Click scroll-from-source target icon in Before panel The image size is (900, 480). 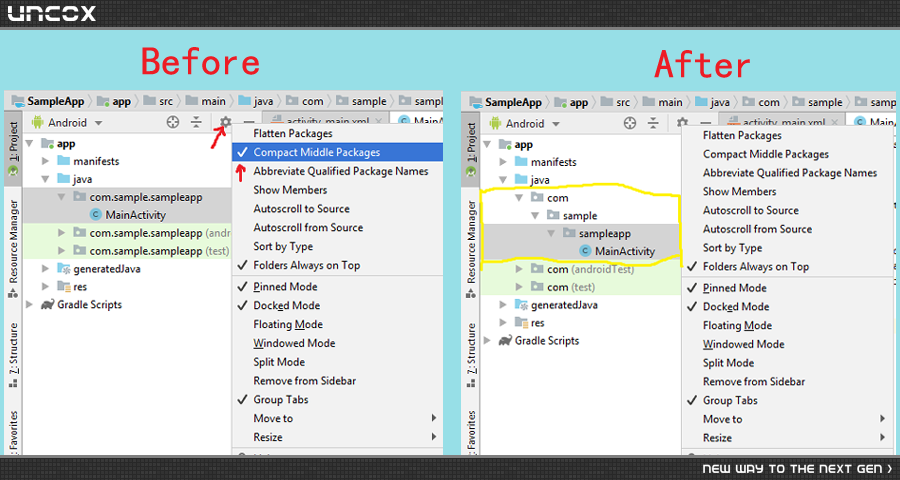pos(173,122)
